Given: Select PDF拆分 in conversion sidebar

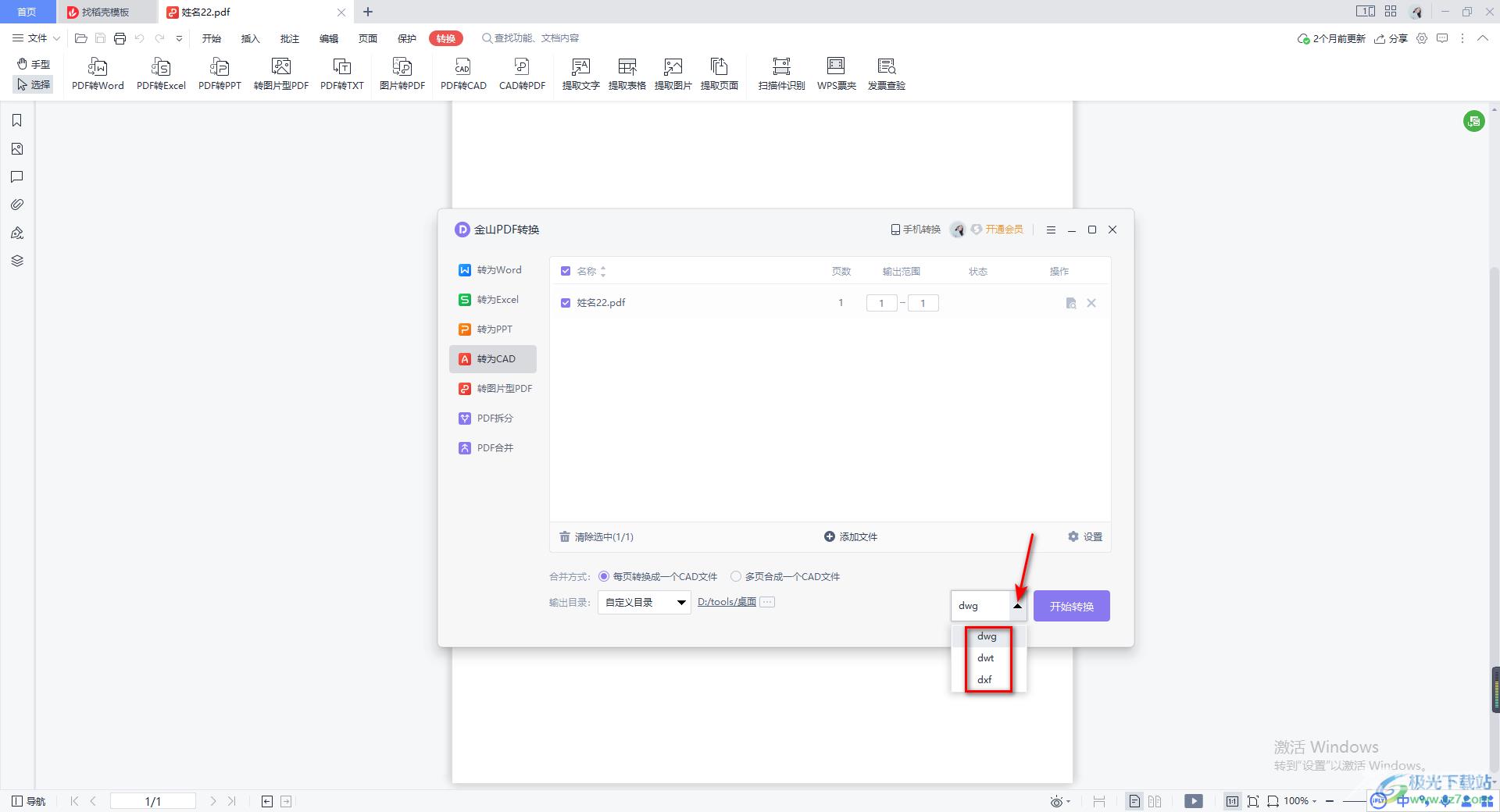Looking at the screenshot, I should point(493,418).
